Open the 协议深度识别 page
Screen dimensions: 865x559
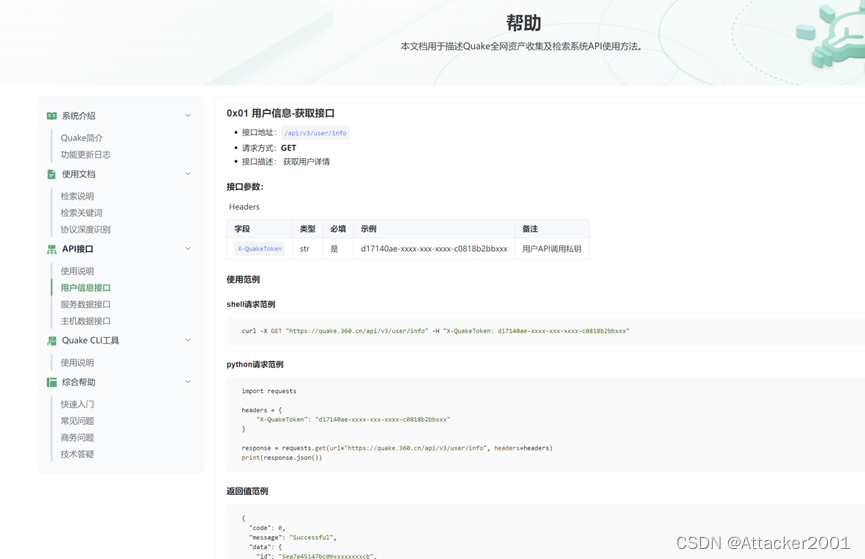pyautogui.click(x=86, y=230)
